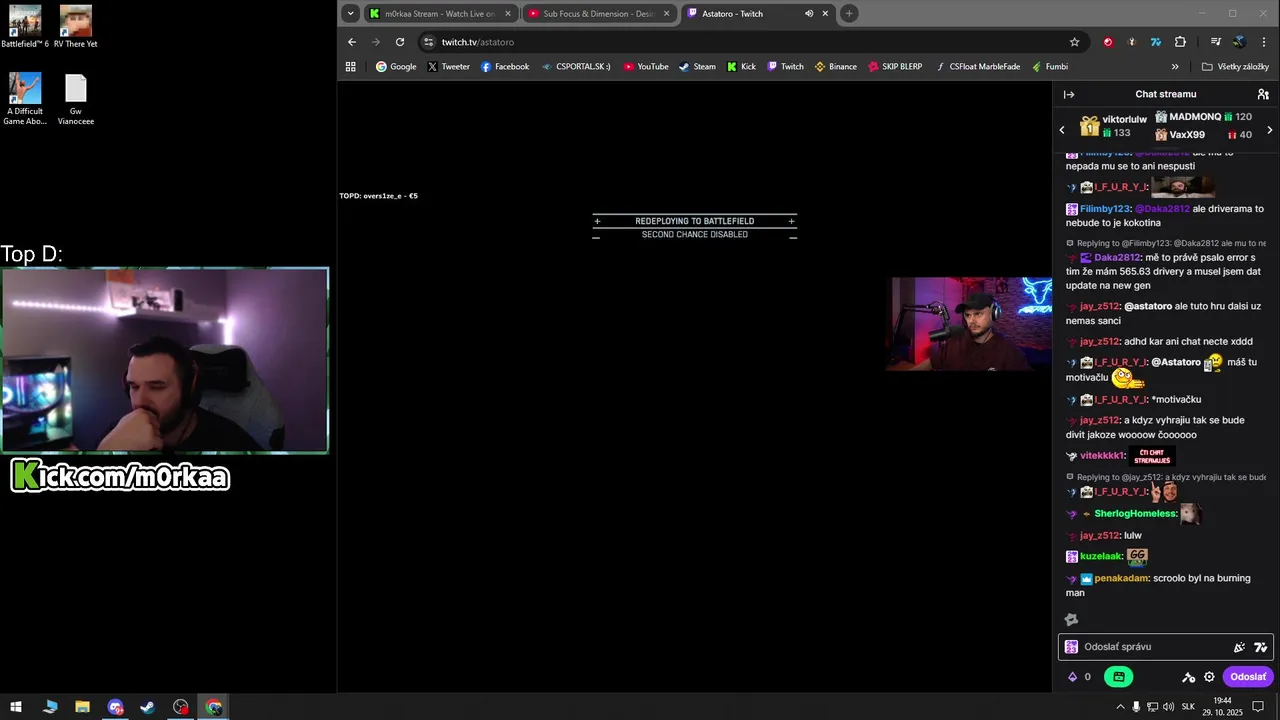Open the celebration party popper icon
The image size is (1280, 720).
click(1239, 647)
